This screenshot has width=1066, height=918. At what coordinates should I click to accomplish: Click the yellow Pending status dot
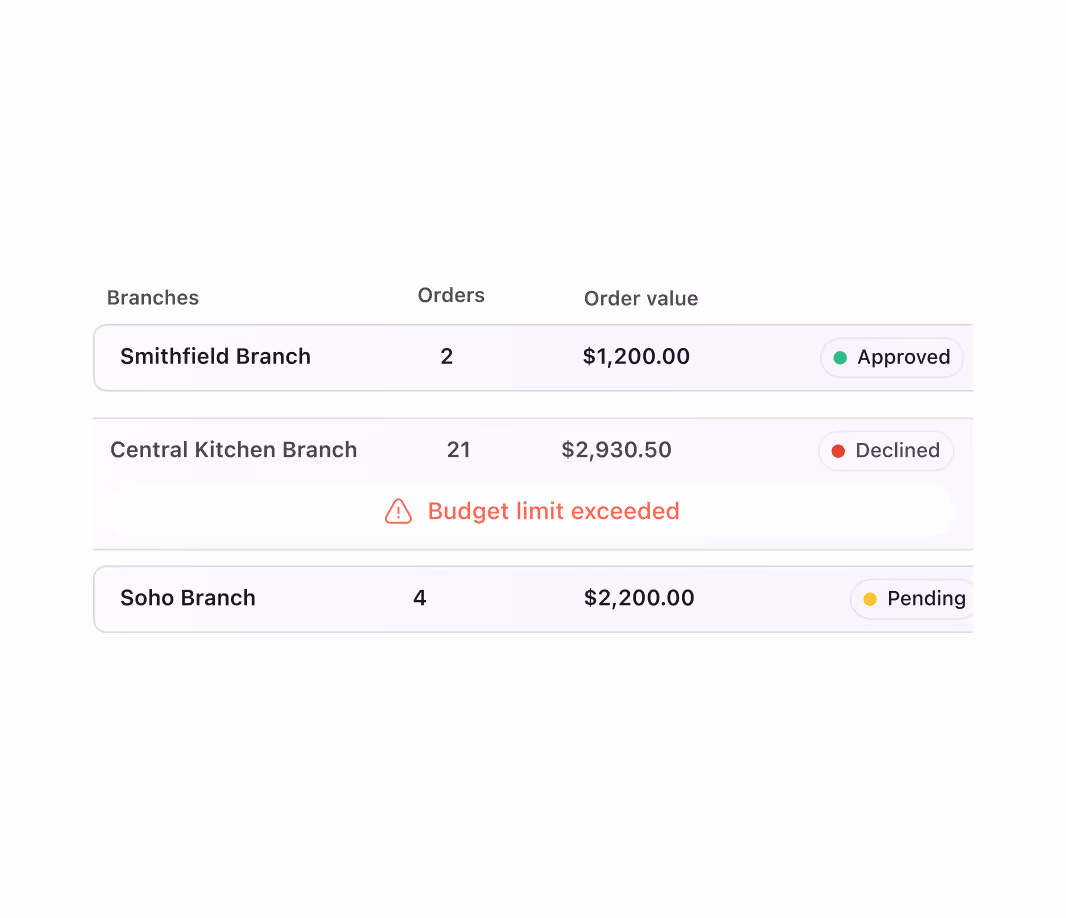click(x=870, y=599)
